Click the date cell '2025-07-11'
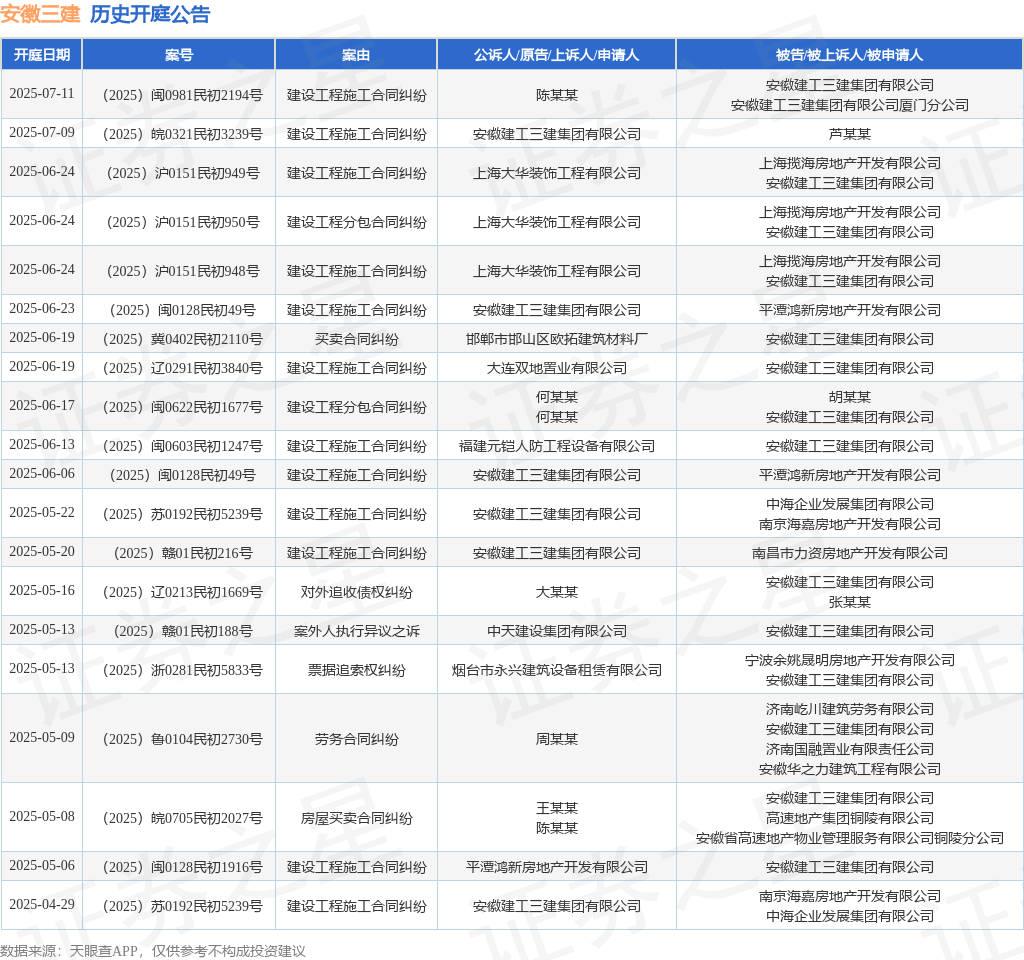The height and width of the screenshot is (960, 1024). coord(42,93)
